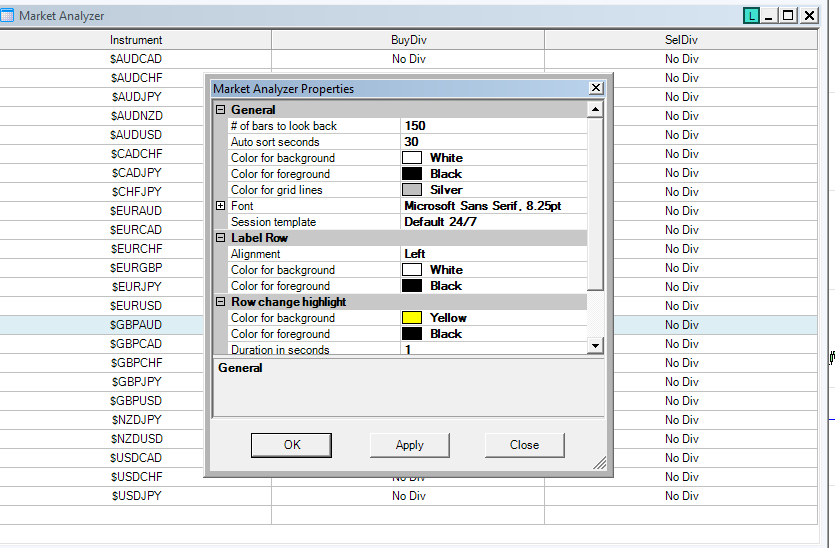Collapse the Label Row category
Image resolution: width=835 pixels, height=548 pixels.
pos(220,238)
